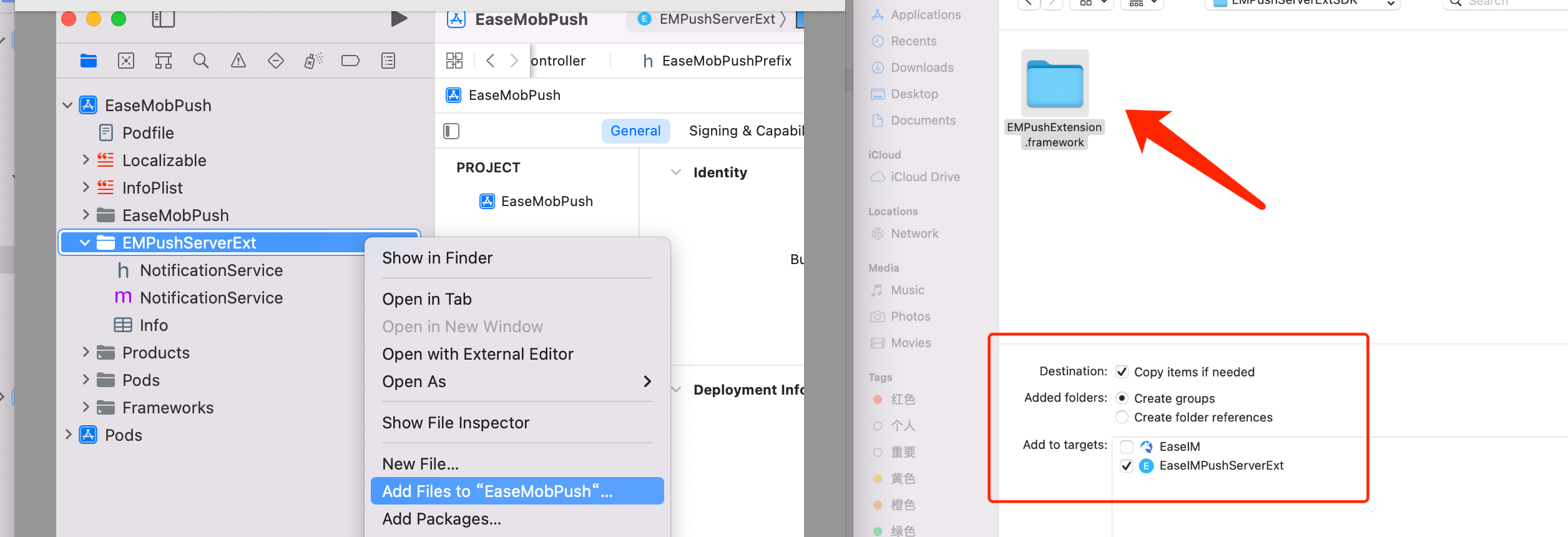Choose Show File Inspector
The image size is (1568, 537).
click(x=456, y=423)
